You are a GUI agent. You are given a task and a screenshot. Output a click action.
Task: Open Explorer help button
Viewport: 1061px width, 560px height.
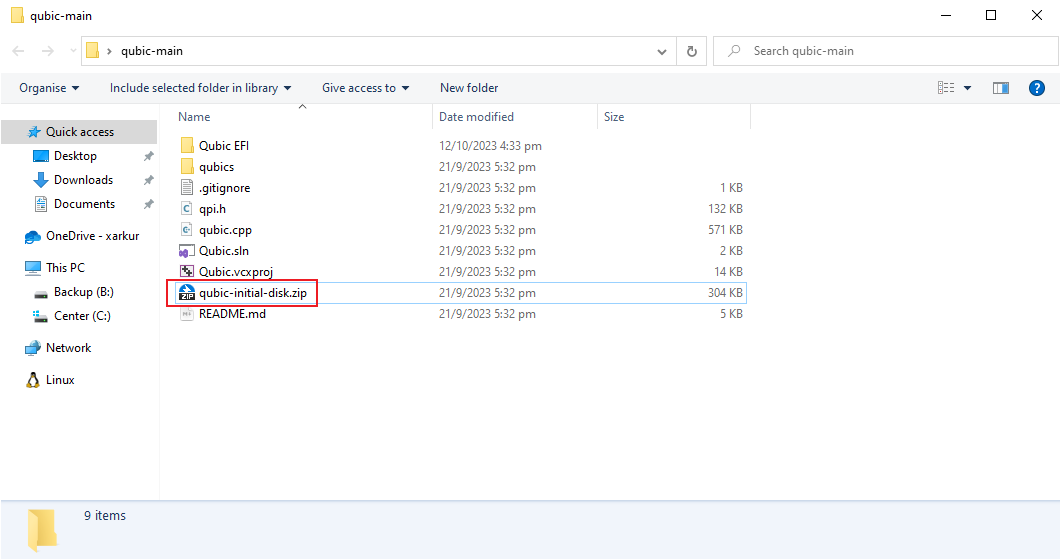(1037, 88)
